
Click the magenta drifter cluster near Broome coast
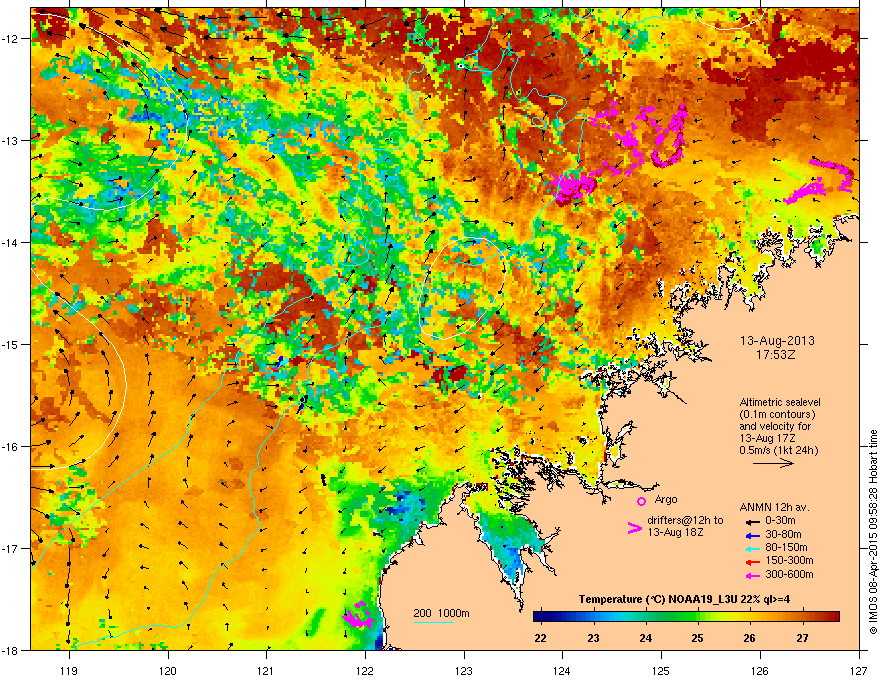(358, 616)
